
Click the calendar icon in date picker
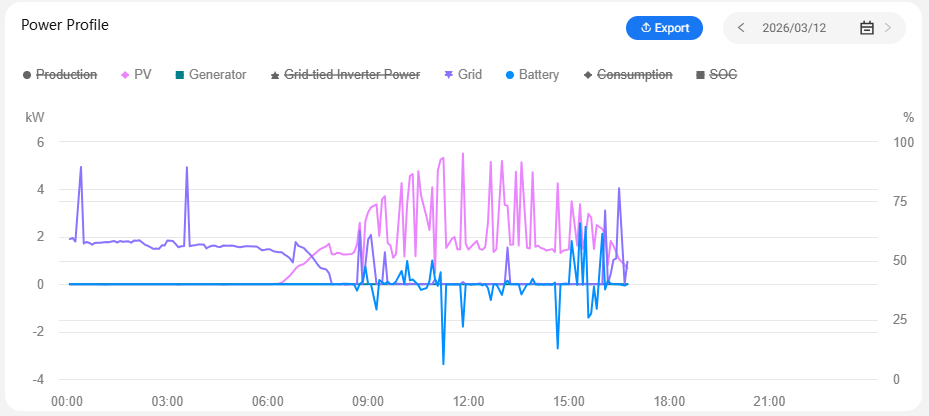coord(867,28)
